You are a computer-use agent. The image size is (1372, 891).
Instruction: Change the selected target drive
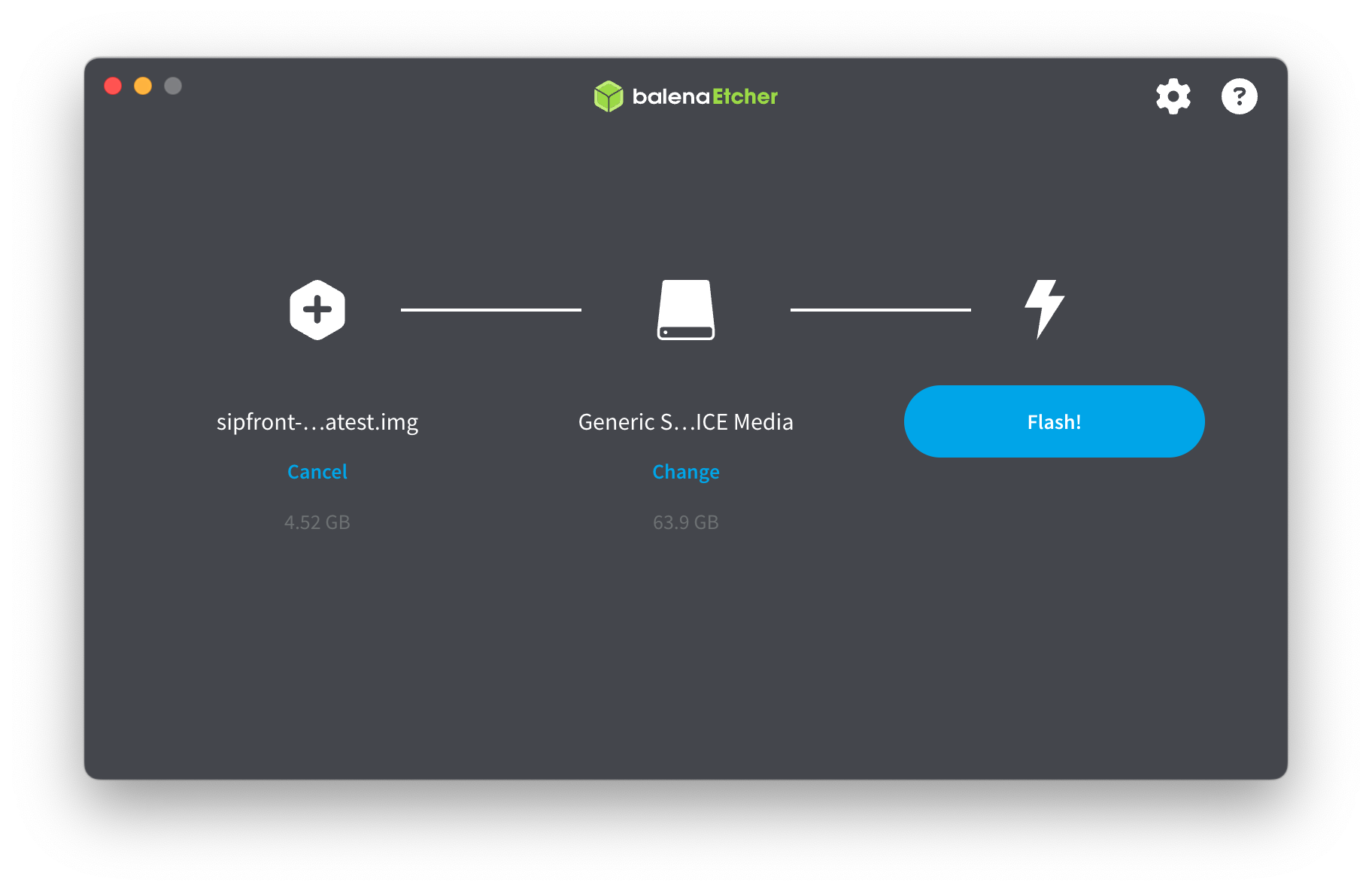pos(685,472)
